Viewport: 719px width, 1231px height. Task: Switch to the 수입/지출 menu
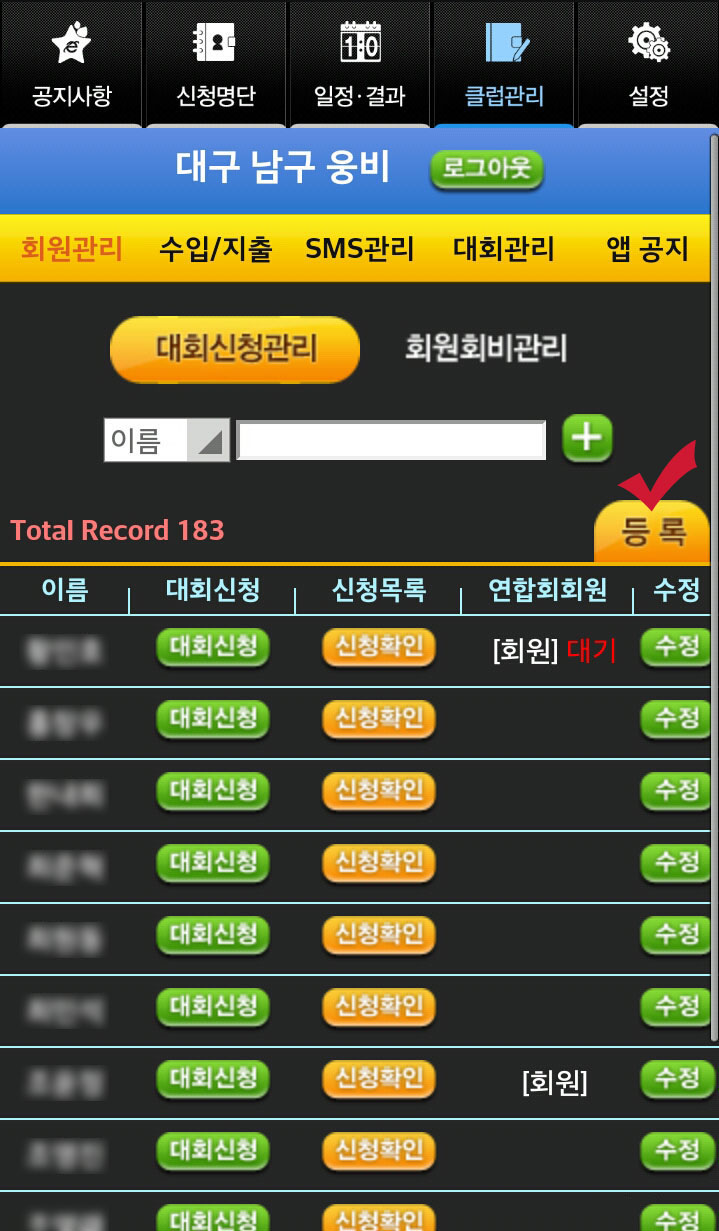tap(215, 248)
